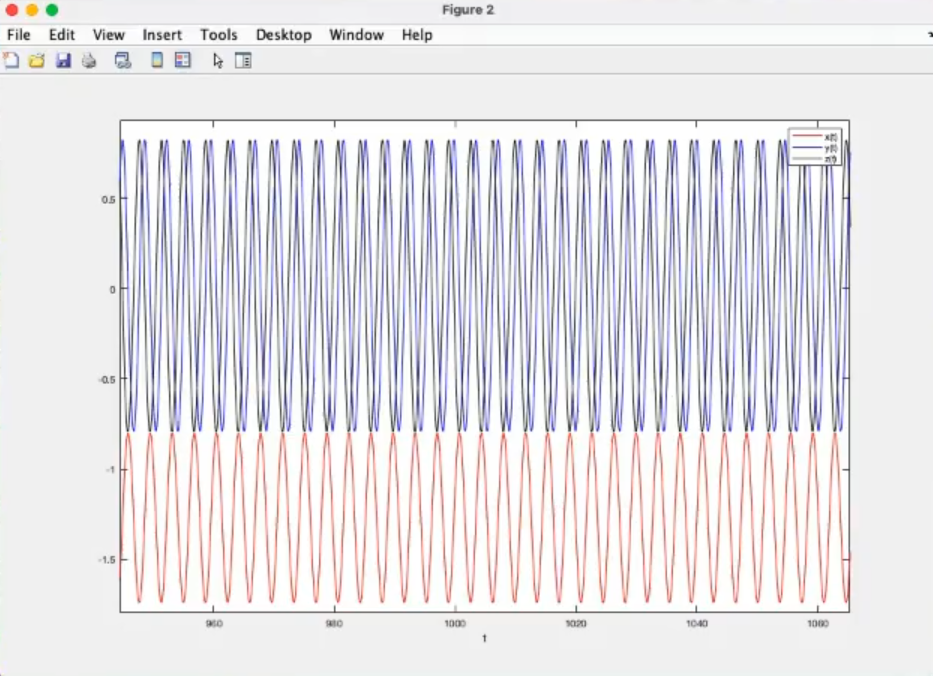933x676 pixels.
Task: Toggle the Insert Legend toolbar button
Action: click(x=182, y=61)
